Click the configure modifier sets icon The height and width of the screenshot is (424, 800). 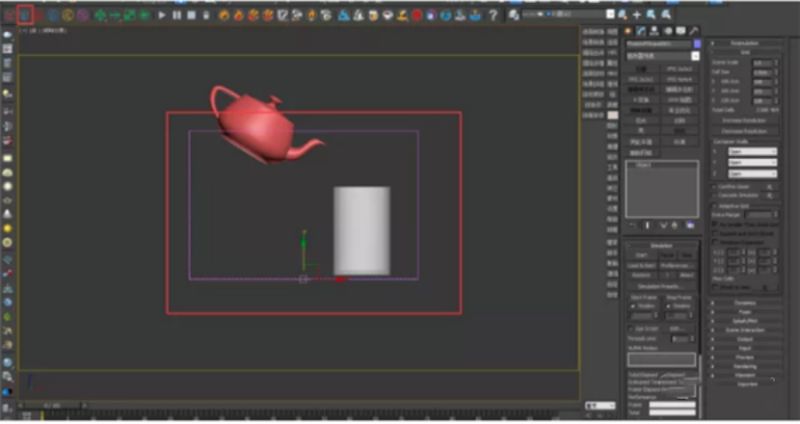[690, 225]
